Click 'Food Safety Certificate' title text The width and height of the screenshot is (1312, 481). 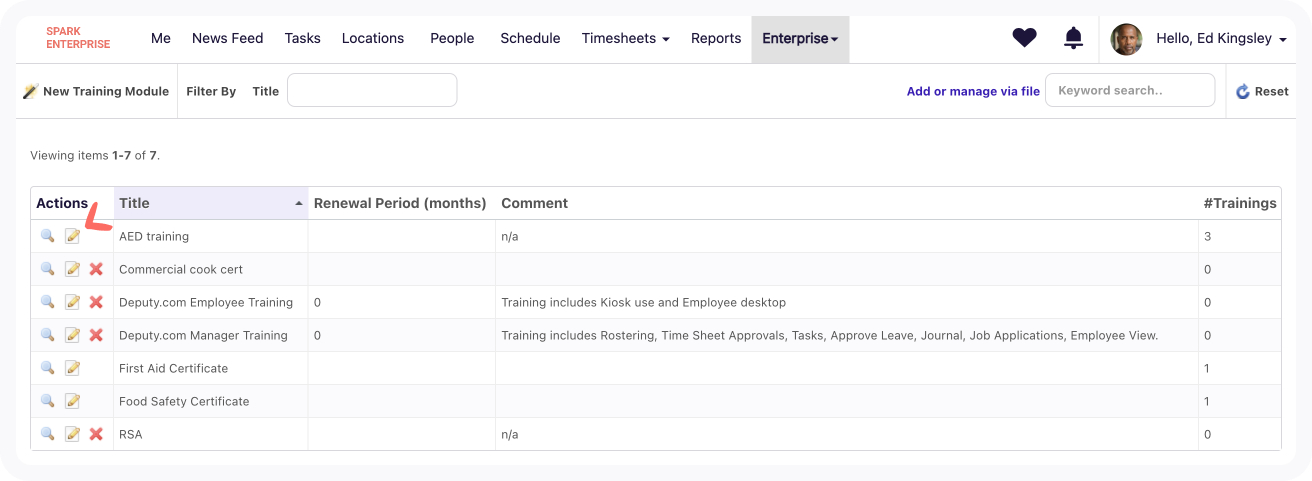184,401
